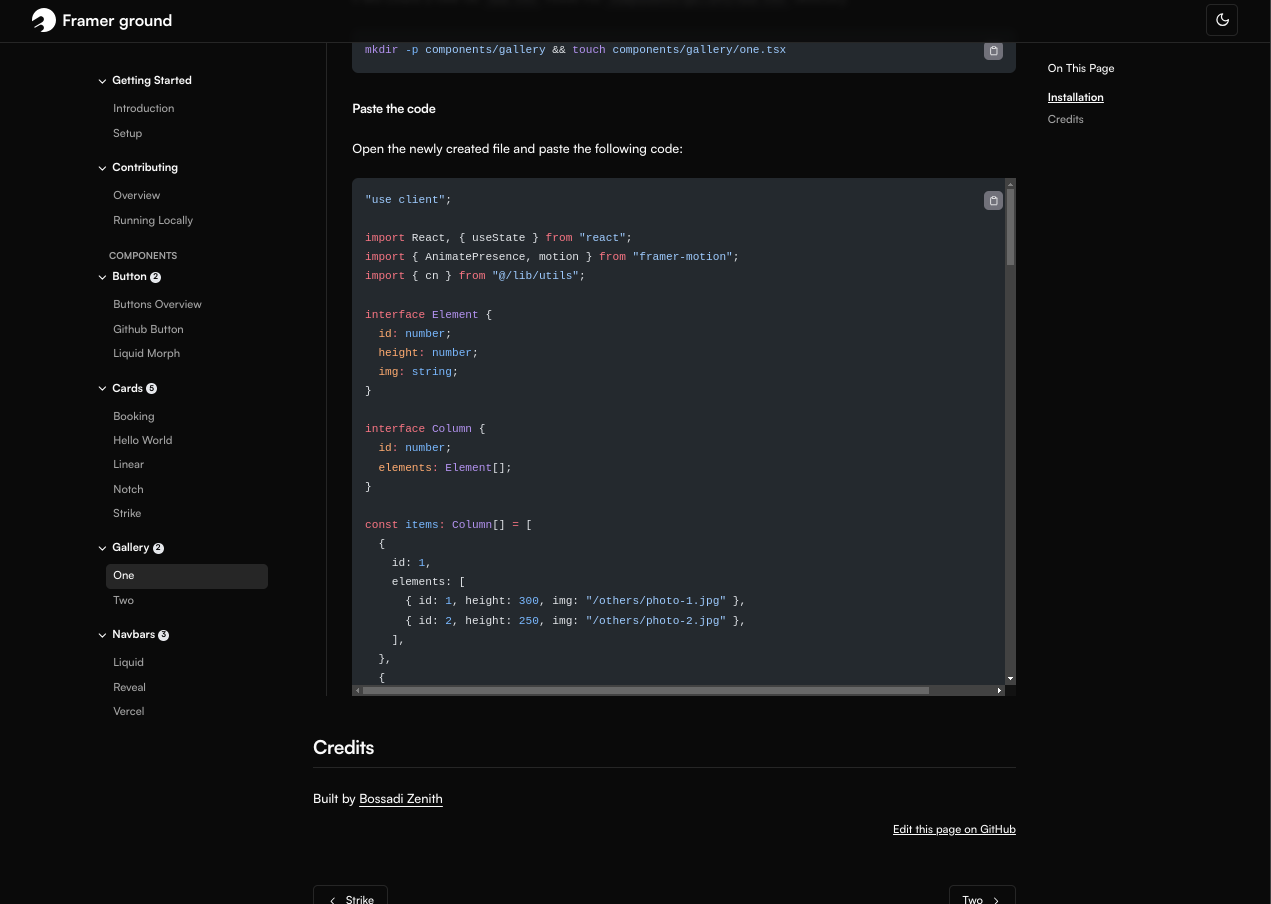Open Buttons Overview in the sidebar
Screen dimensions: 1271x904
(x=157, y=305)
